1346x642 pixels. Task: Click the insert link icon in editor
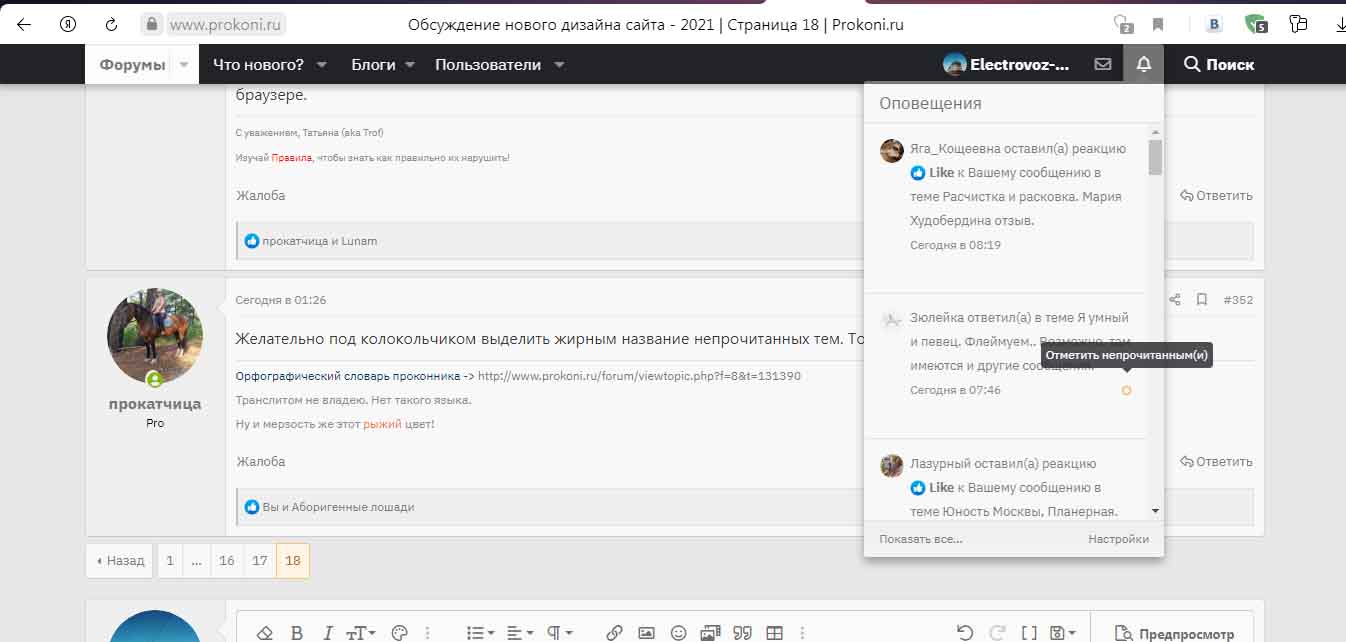tap(614, 633)
